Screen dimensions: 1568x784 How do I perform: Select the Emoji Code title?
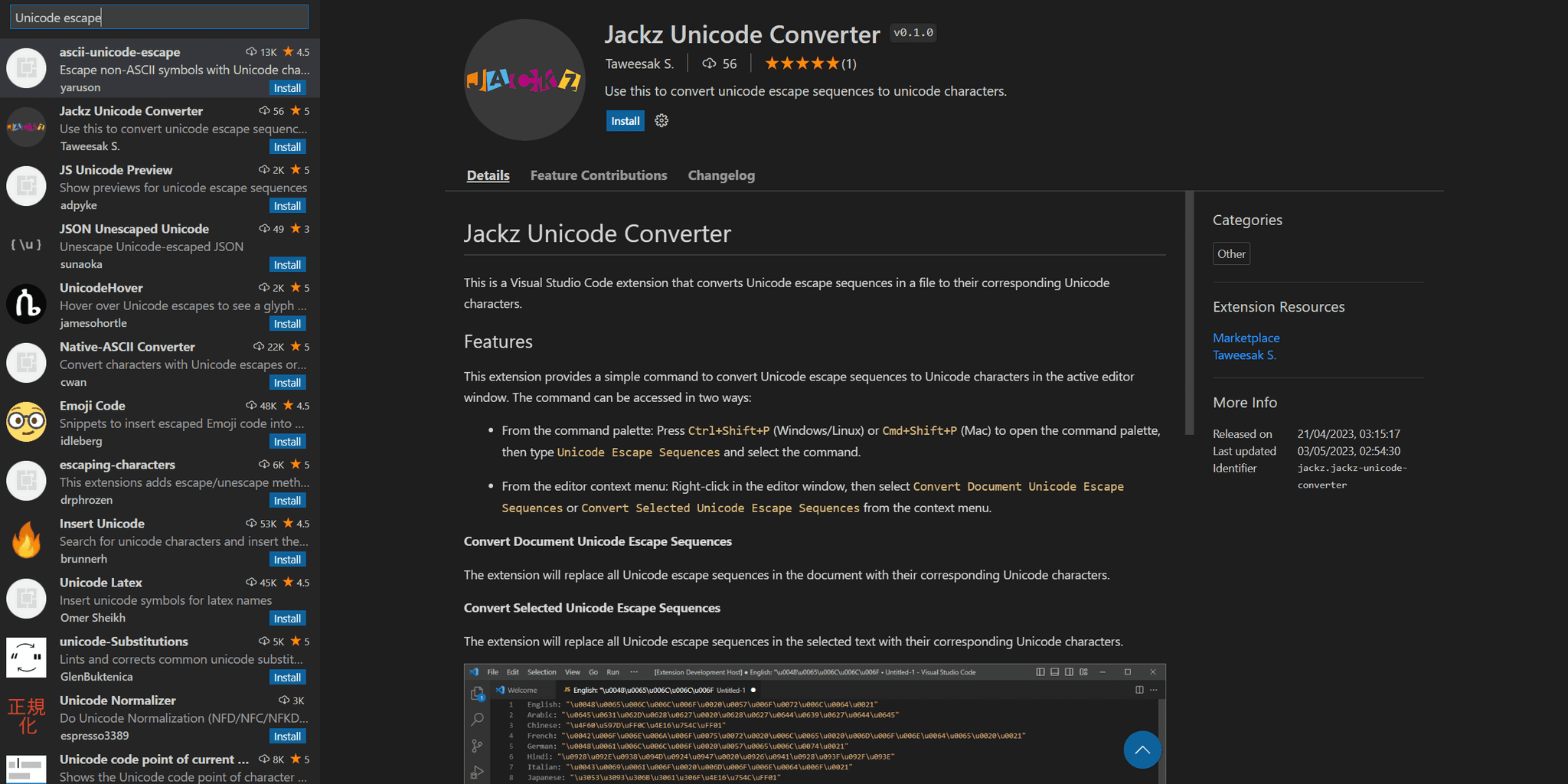pyautogui.click(x=93, y=406)
